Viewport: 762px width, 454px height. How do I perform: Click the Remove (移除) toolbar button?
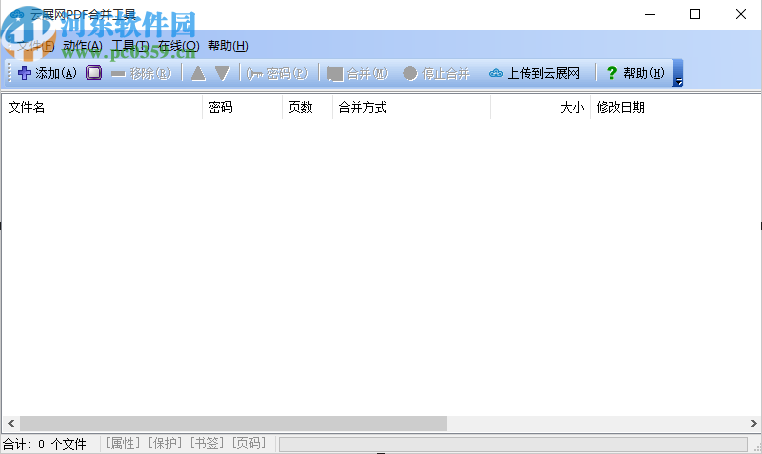(x=141, y=73)
